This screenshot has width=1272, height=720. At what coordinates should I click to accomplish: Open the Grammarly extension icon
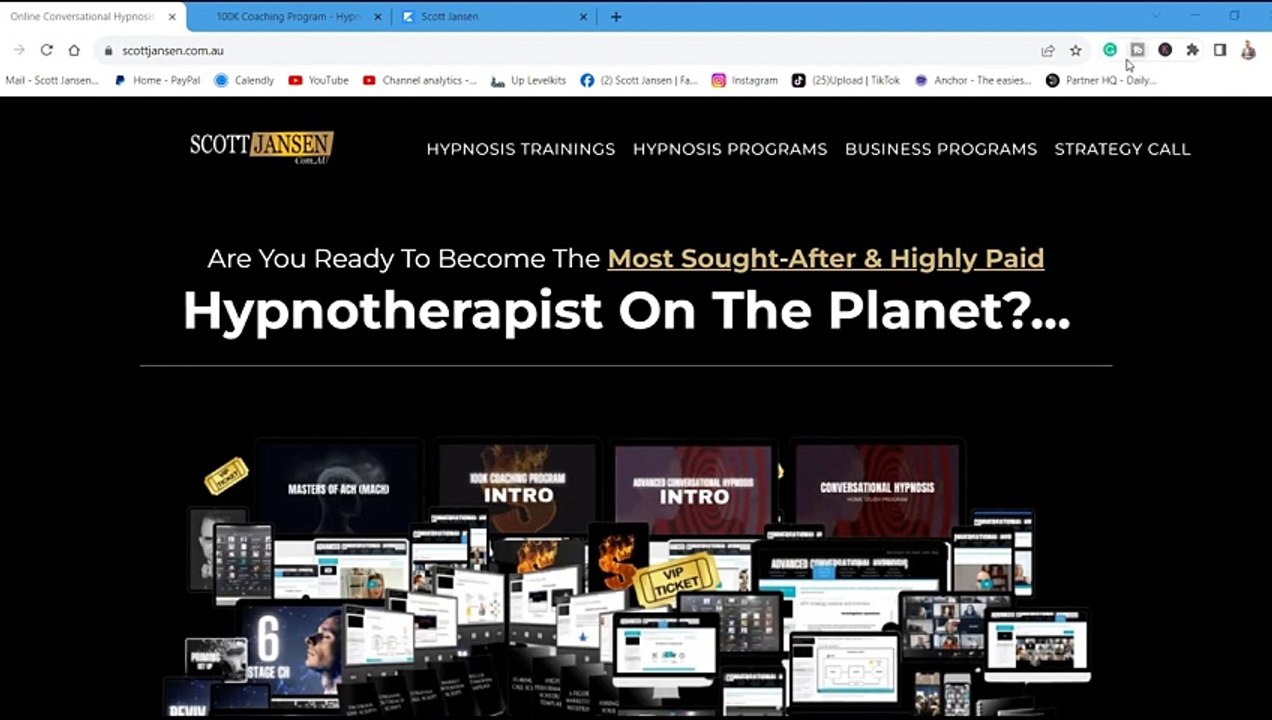[x=1110, y=50]
